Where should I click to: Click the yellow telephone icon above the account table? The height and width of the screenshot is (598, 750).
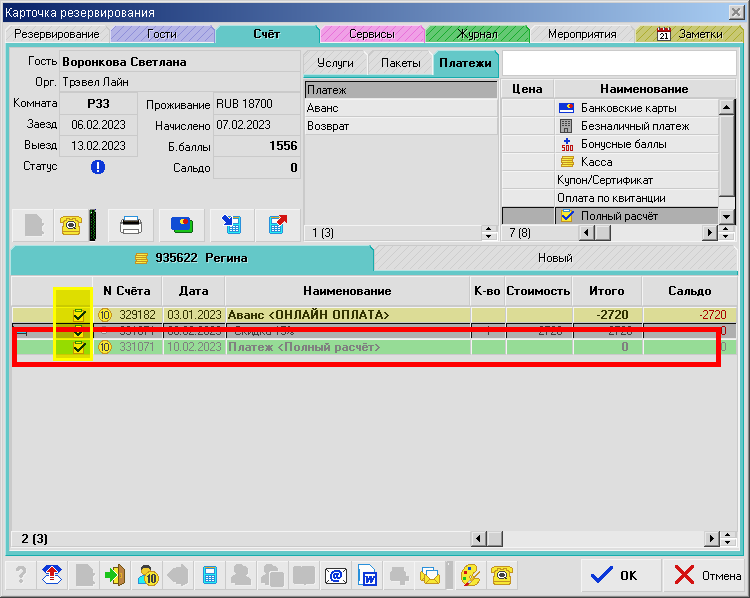click(70, 224)
